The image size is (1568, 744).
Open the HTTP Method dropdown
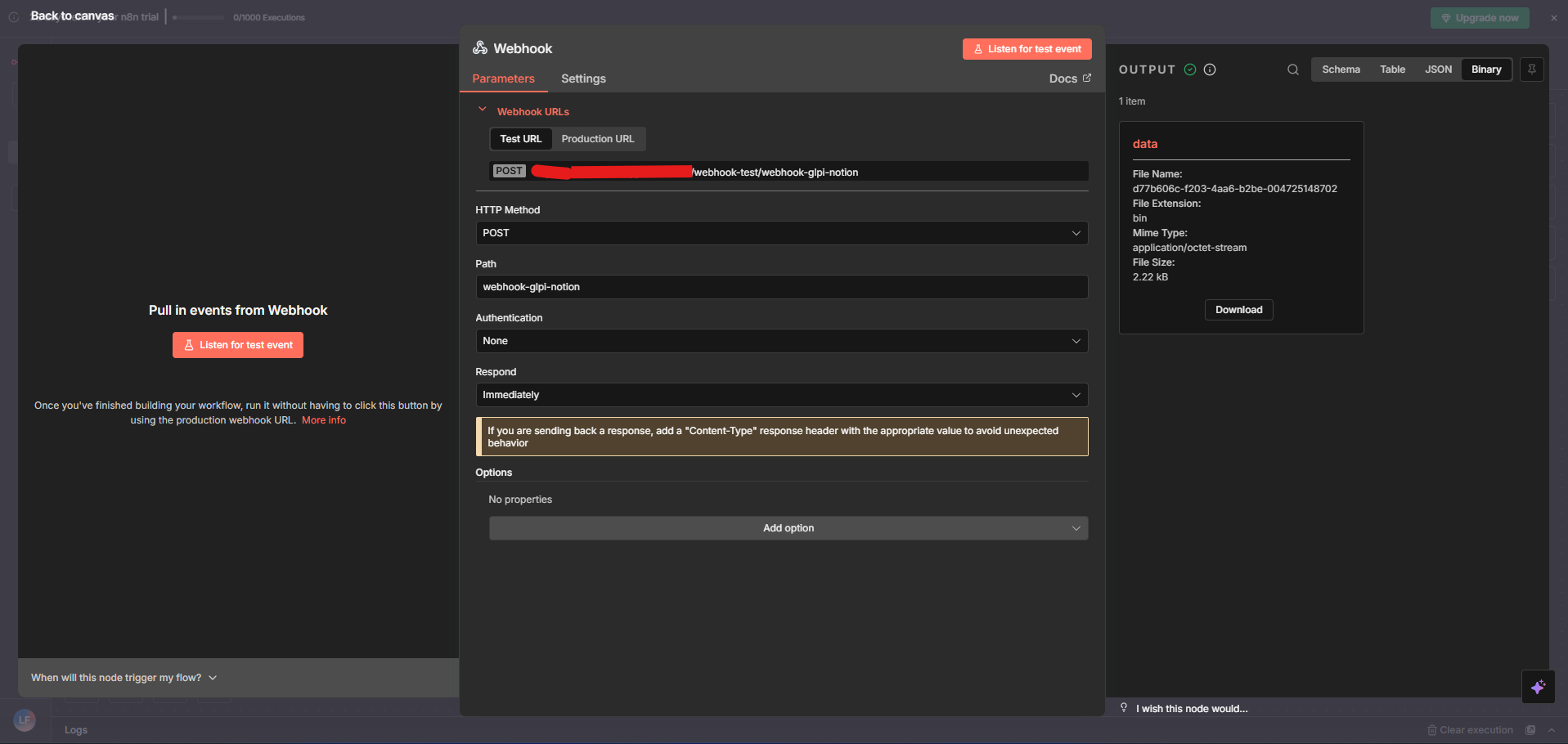[x=781, y=233]
